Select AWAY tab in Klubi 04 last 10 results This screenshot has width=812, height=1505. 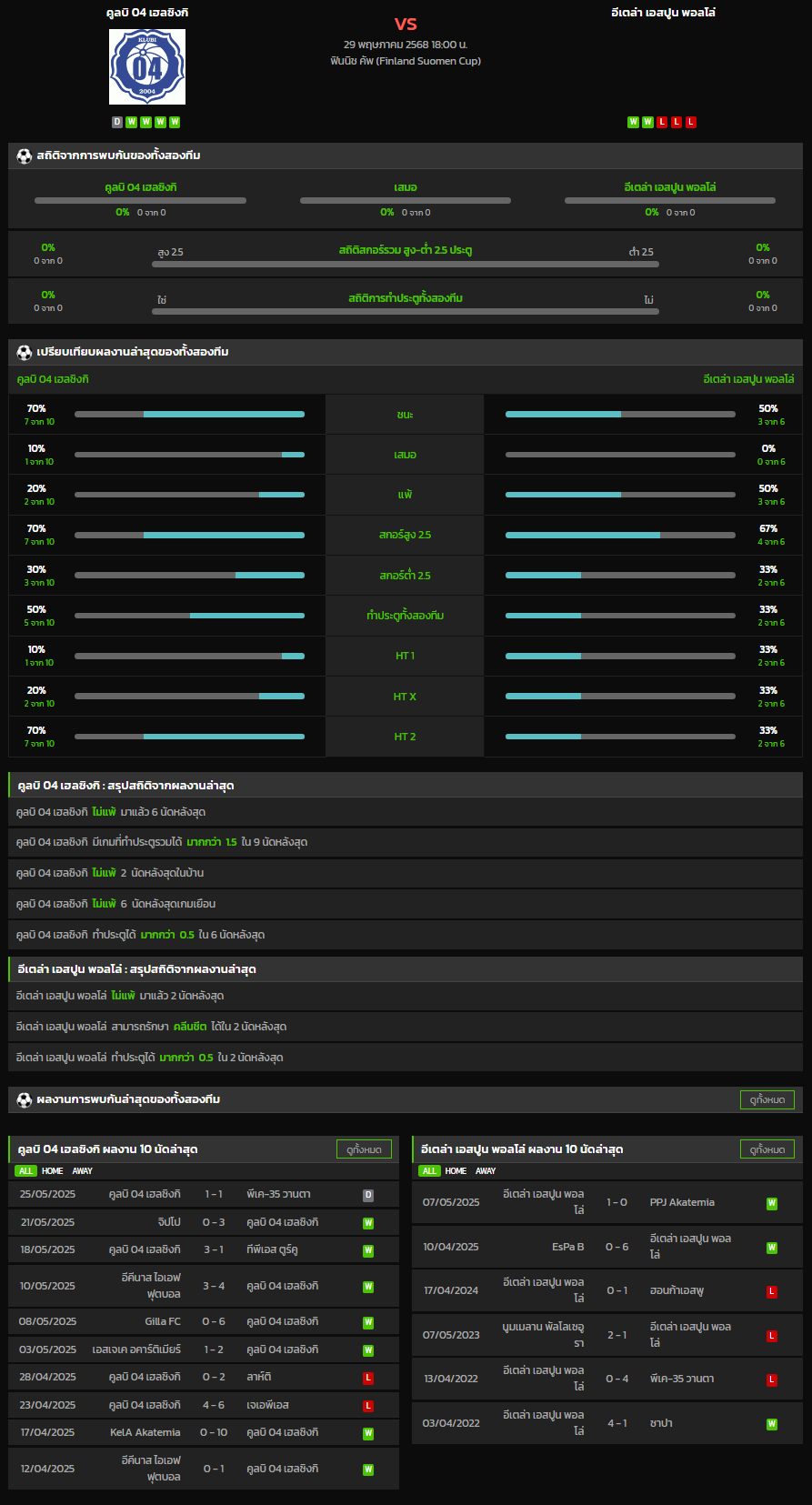83,1171
